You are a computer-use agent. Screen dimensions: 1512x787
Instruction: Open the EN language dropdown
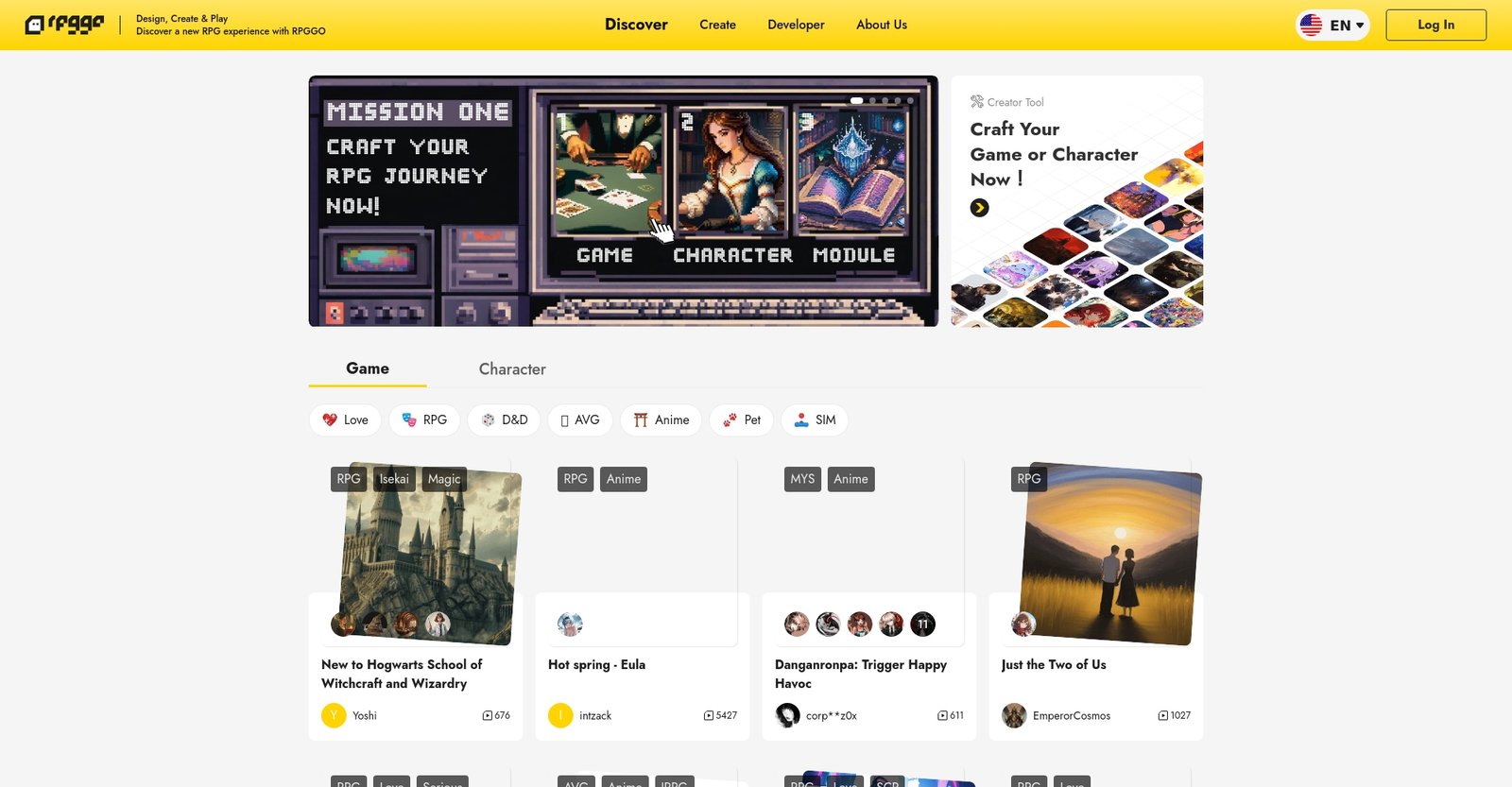(1332, 26)
